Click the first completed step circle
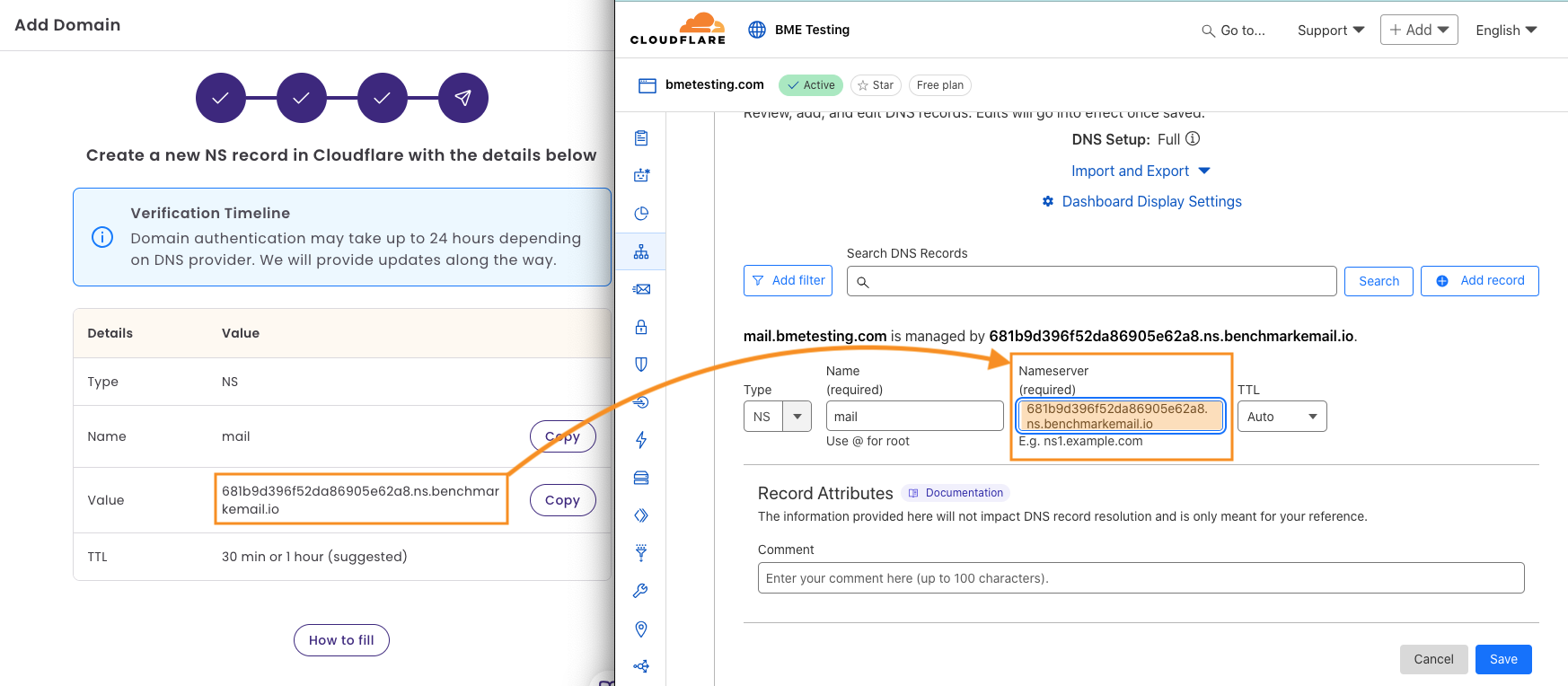Viewport: 1568px width, 686px height. click(221, 98)
